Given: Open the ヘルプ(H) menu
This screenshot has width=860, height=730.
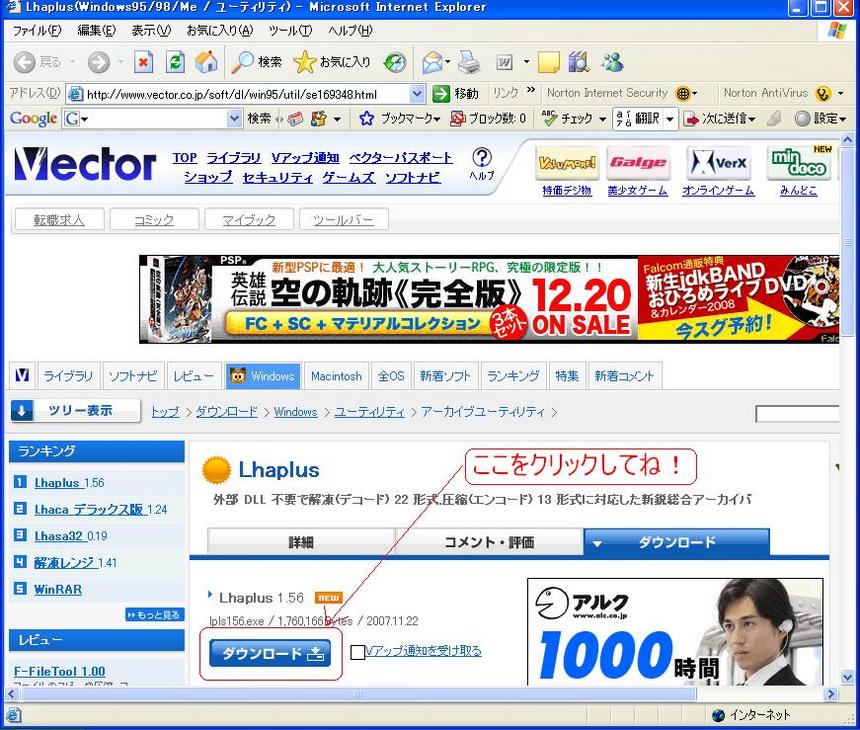Looking at the screenshot, I should [x=350, y=31].
